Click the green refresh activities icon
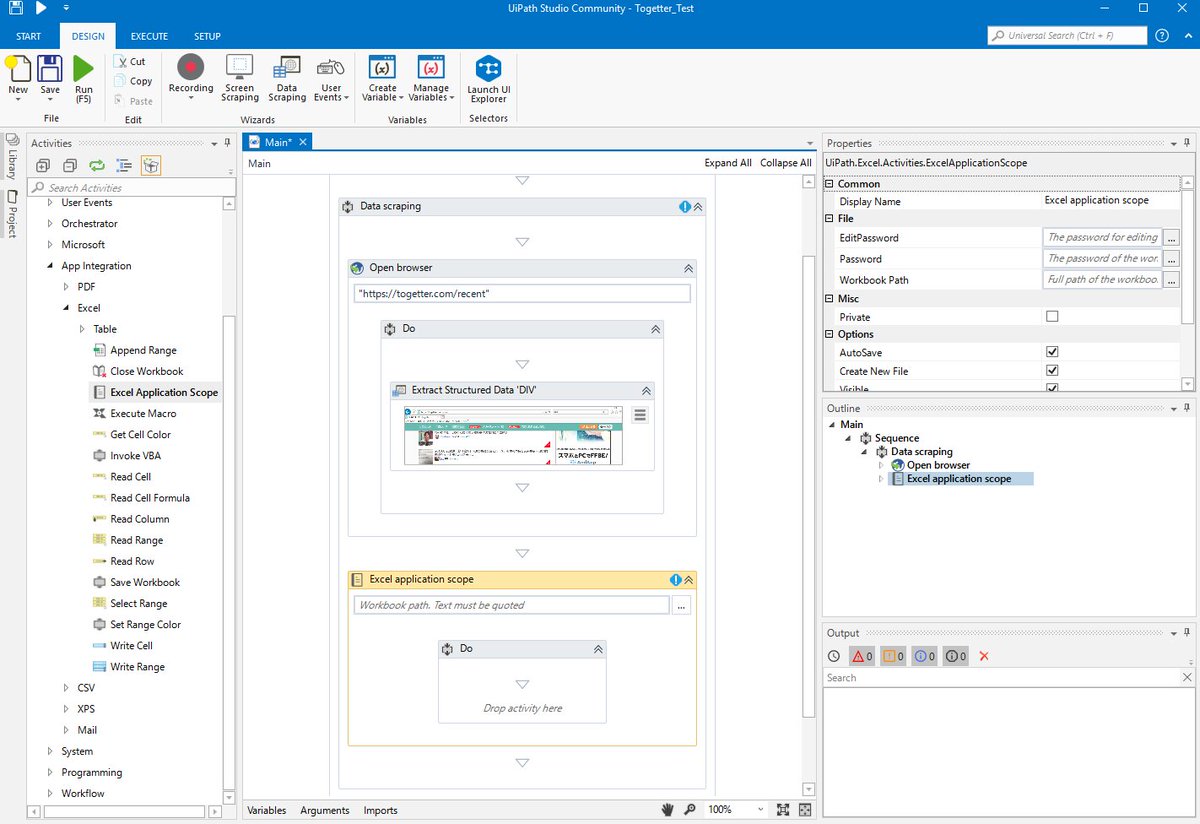Image resolution: width=1200 pixels, height=824 pixels. 97,165
